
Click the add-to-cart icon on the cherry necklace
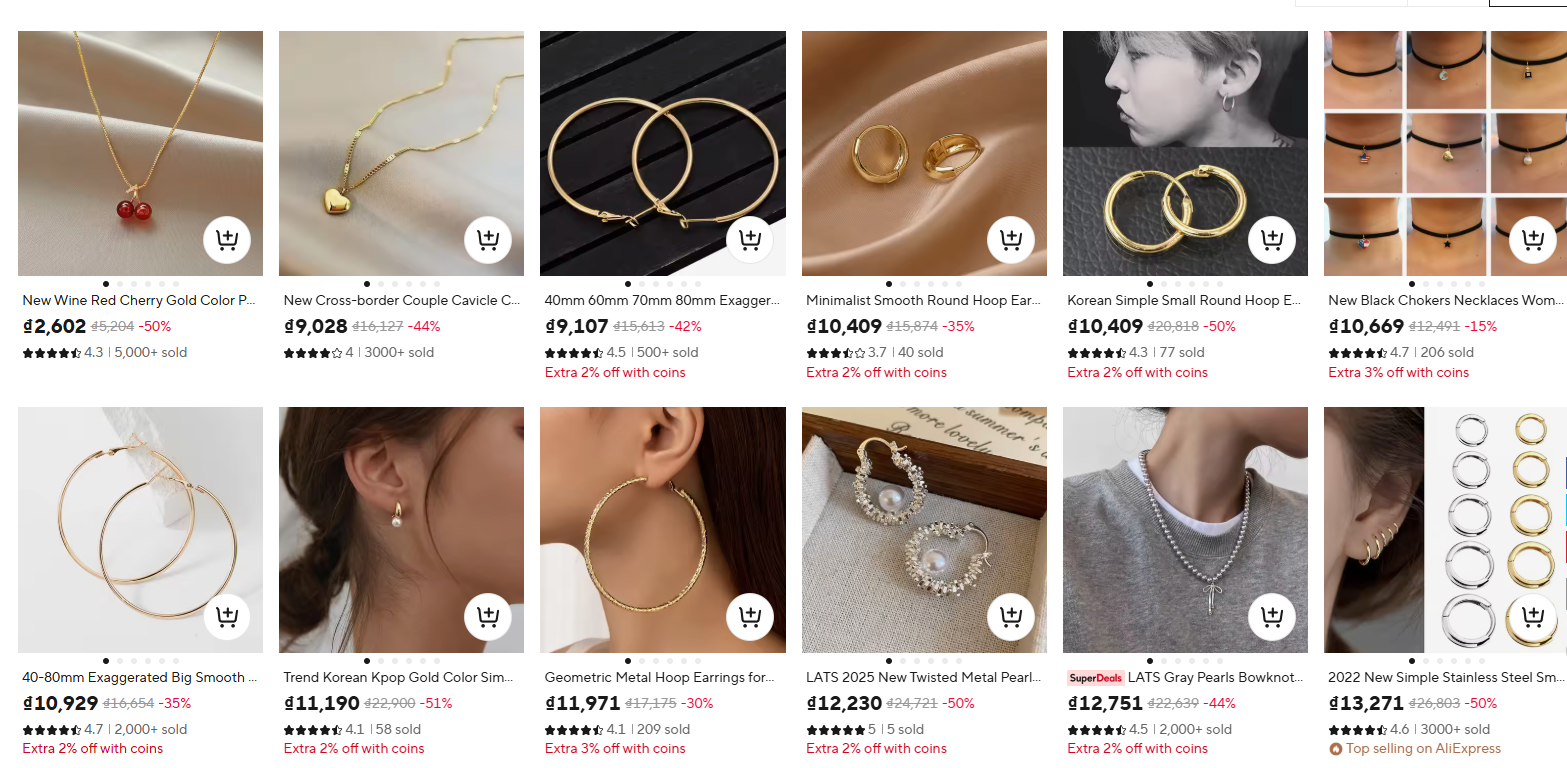pyautogui.click(x=227, y=240)
